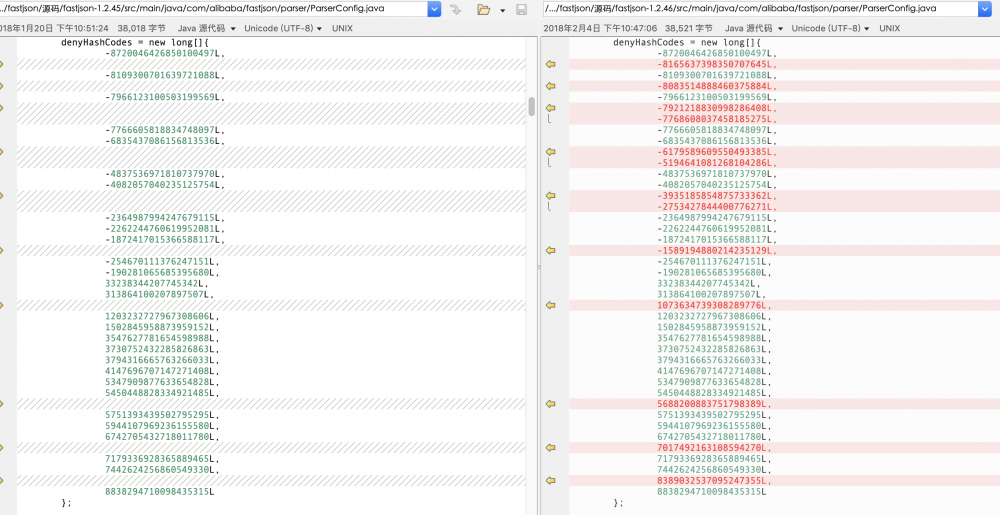Click the right pane line 7442624256860549330L

[714, 470]
